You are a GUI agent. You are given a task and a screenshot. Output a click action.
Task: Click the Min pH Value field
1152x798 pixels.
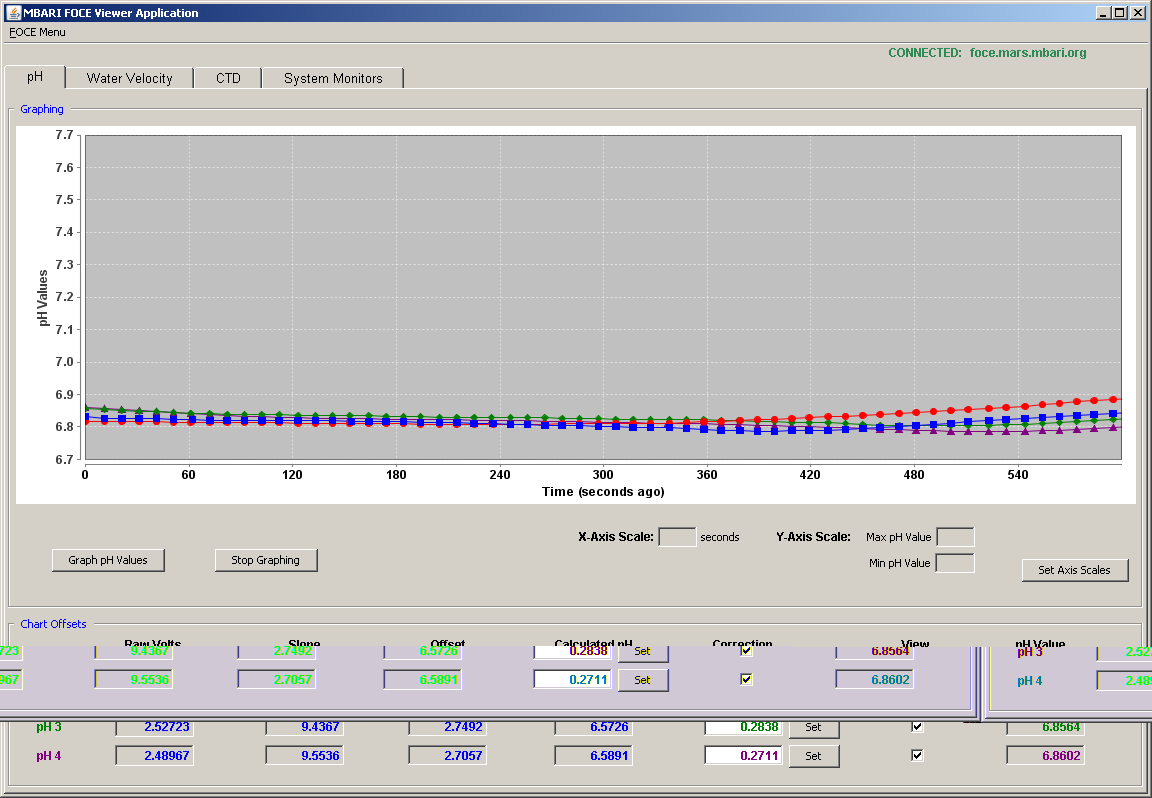tap(955, 563)
